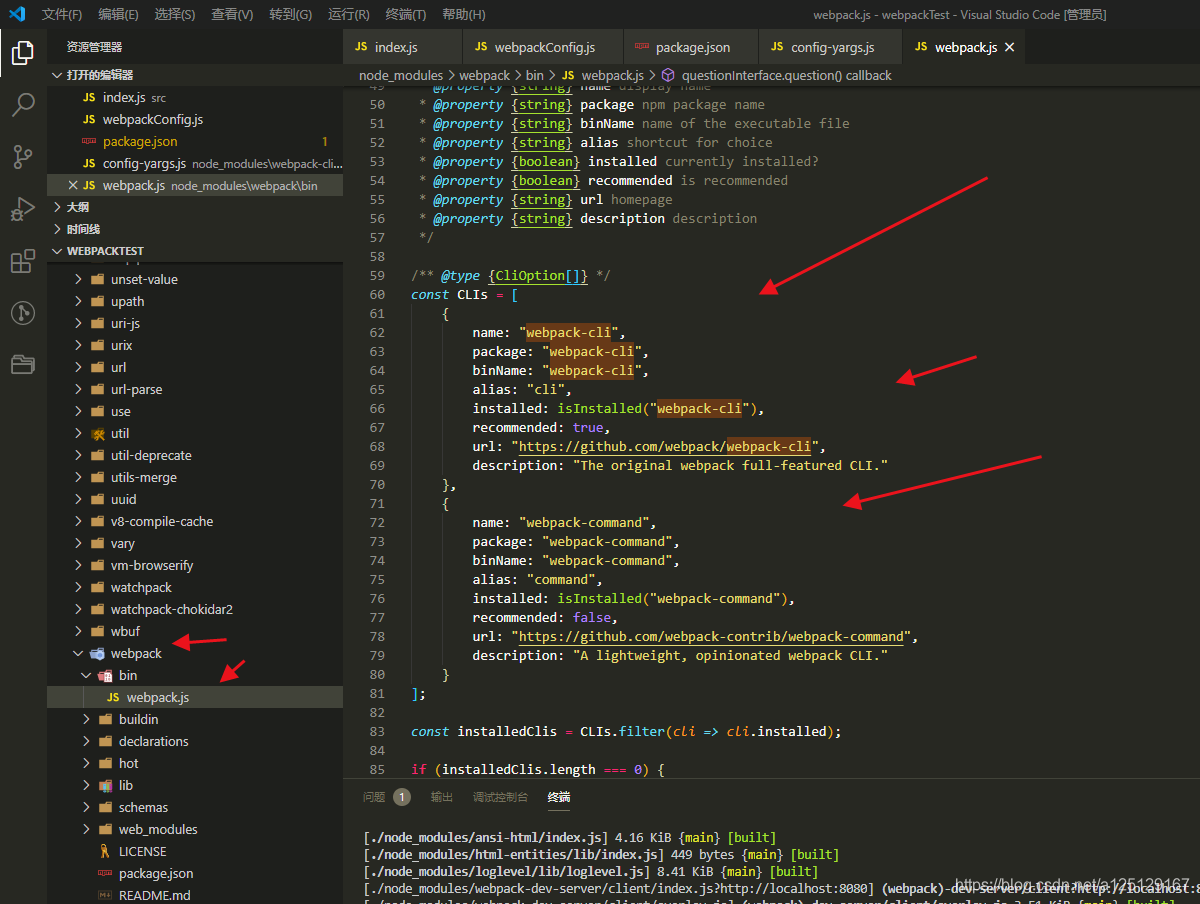1200x904 pixels.
Task: Open the 帮助(H) menu
Action: click(463, 14)
